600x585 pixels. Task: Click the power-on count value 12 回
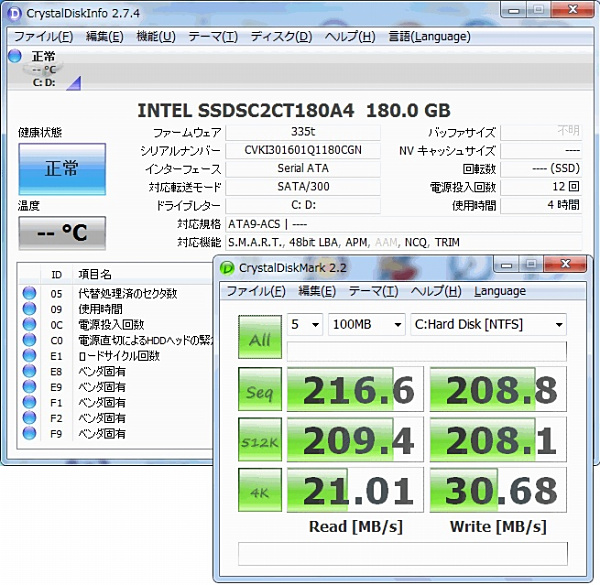coord(541,187)
